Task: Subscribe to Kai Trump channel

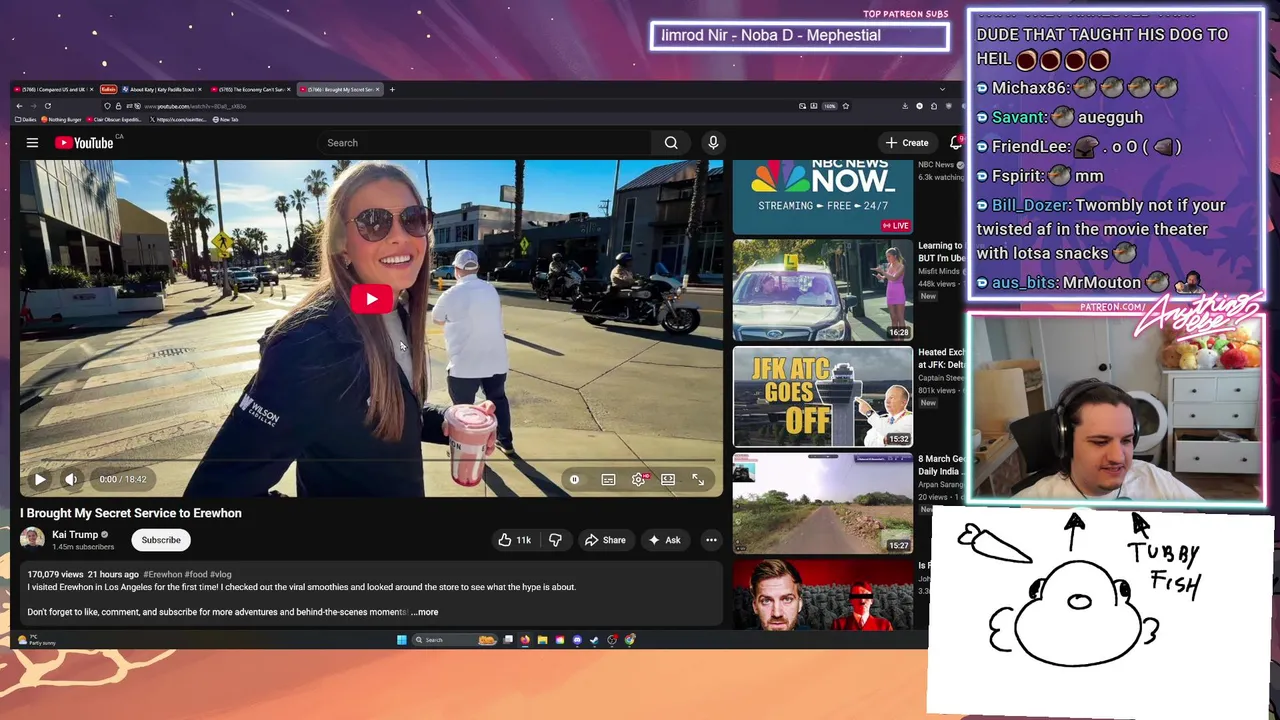Action: (x=161, y=540)
